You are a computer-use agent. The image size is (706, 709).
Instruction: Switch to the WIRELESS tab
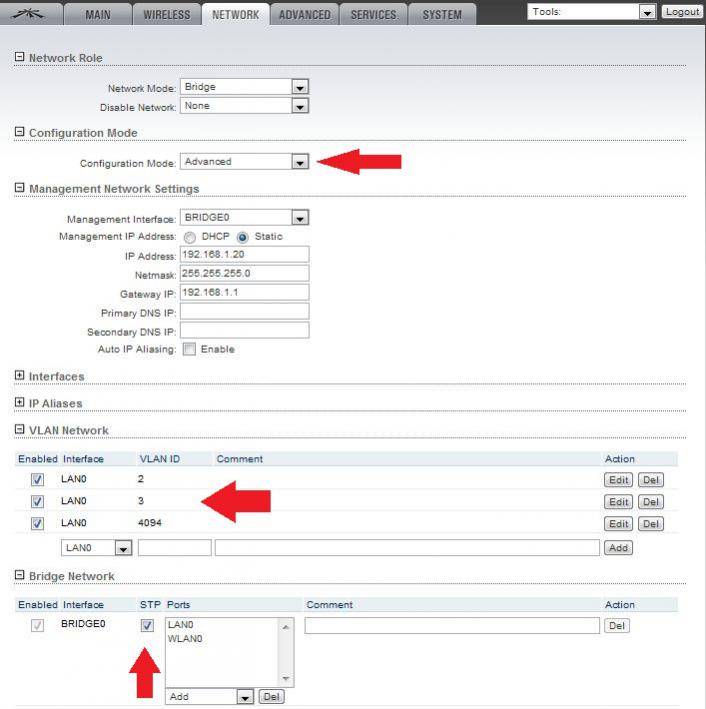(x=167, y=15)
